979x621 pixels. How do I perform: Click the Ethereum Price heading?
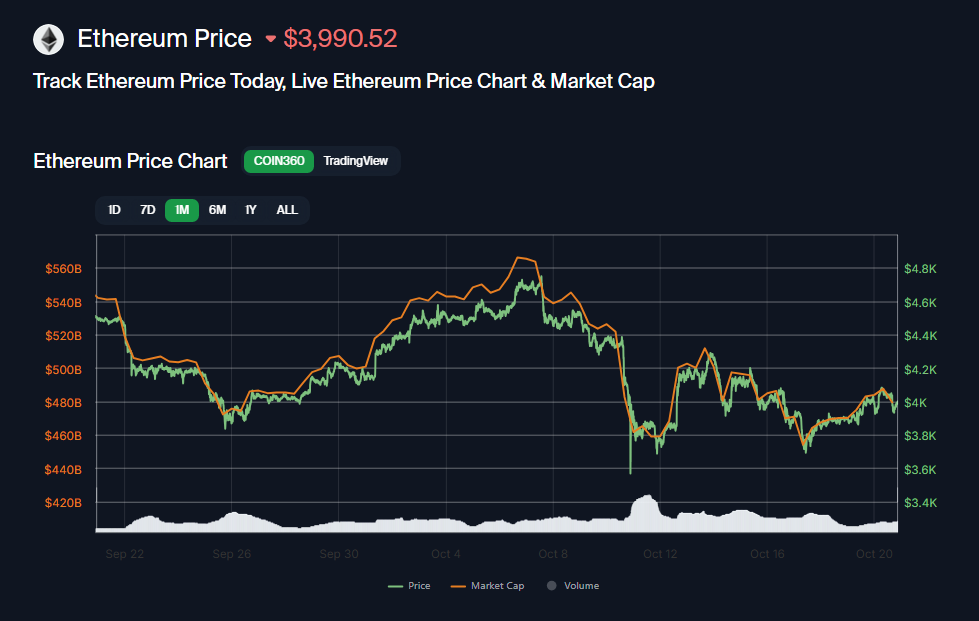click(165, 39)
